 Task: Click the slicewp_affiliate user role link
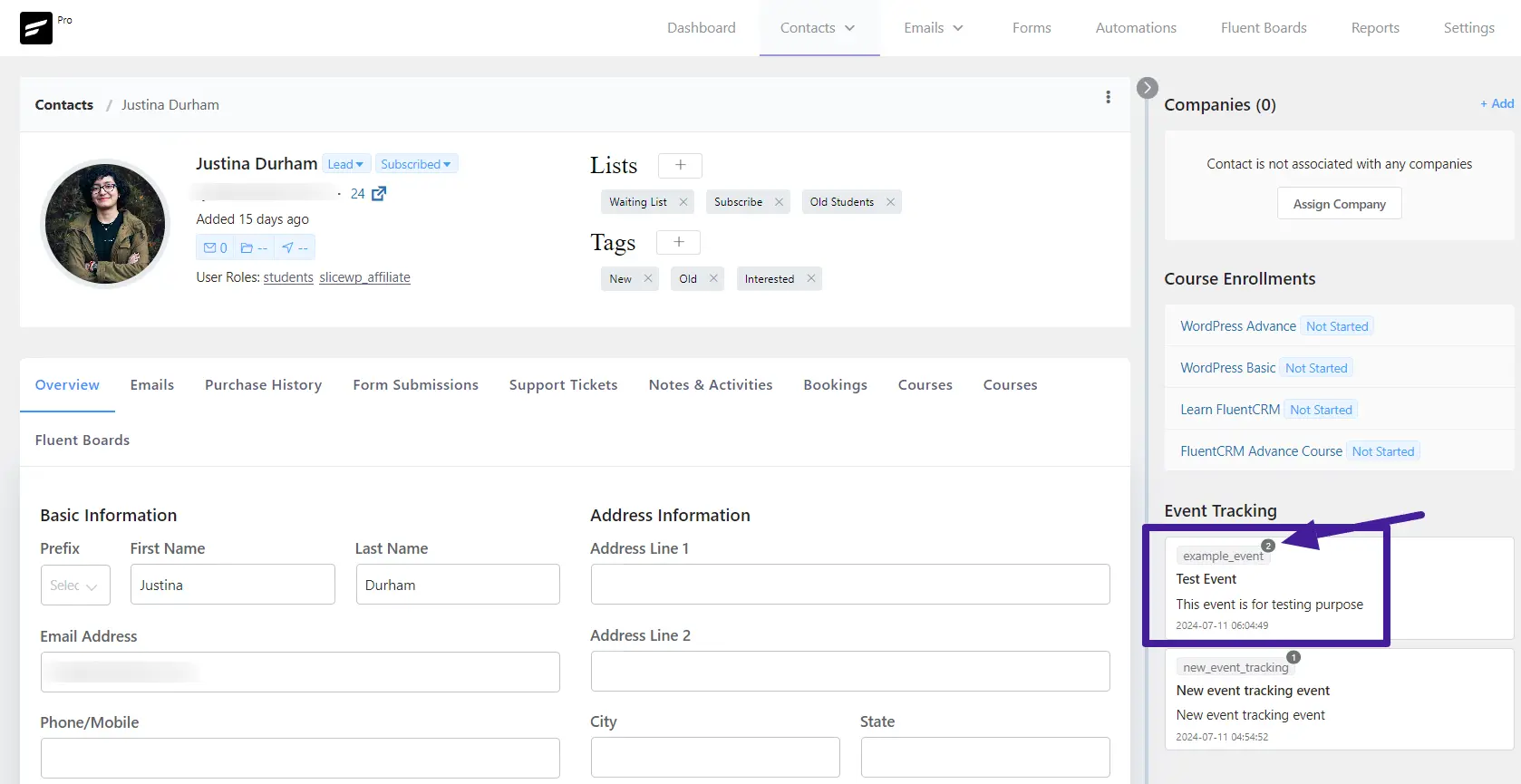tap(364, 277)
